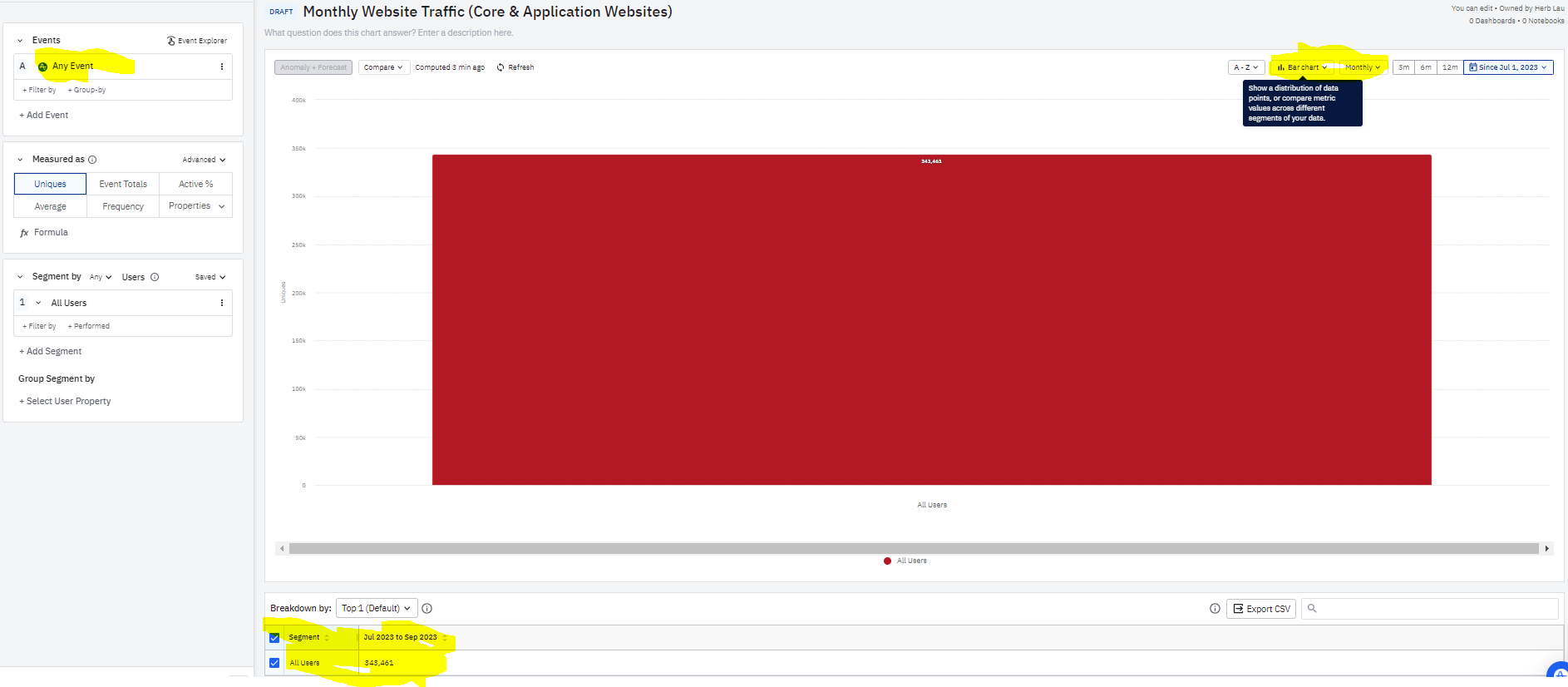Image resolution: width=1568 pixels, height=687 pixels.
Task: Click + Add Event
Action: (x=44, y=116)
